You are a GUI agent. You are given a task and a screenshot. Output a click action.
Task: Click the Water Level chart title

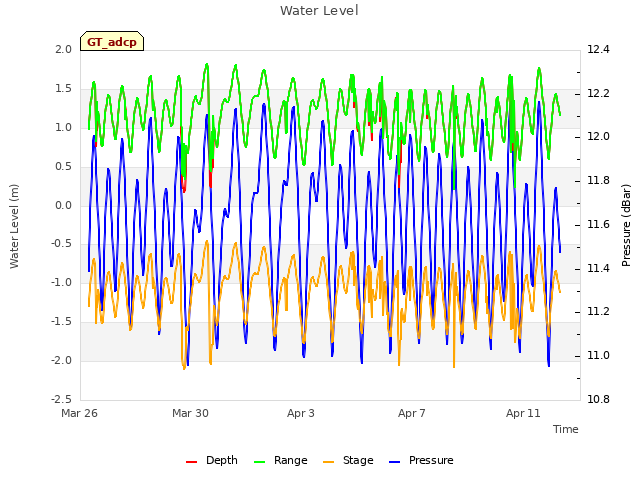(319, 10)
